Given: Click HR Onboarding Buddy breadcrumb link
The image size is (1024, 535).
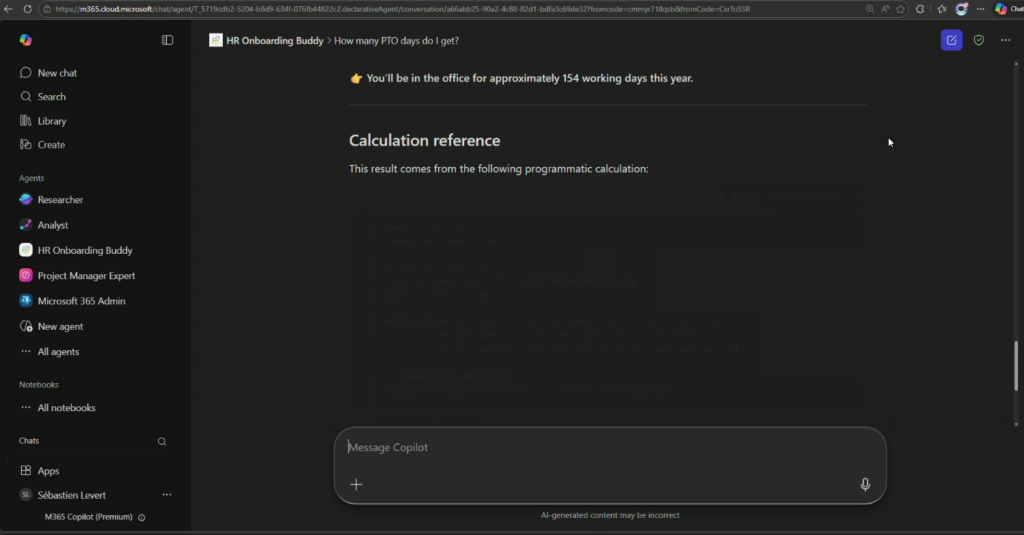Looking at the screenshot, I should pyautogui.click(x=274, y=41).
